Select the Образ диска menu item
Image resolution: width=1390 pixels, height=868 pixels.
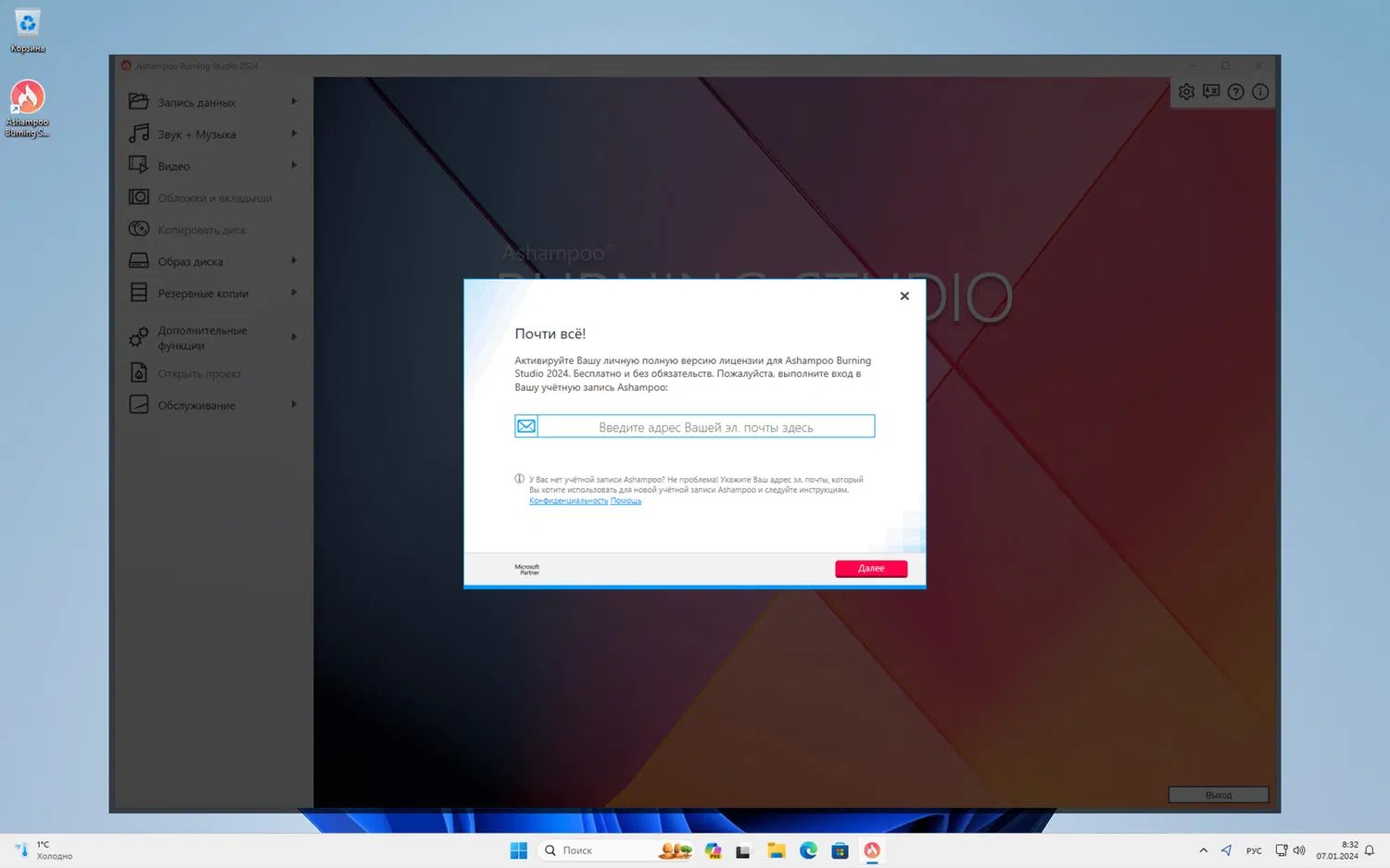pyautogui.click(x=214, y=261)
